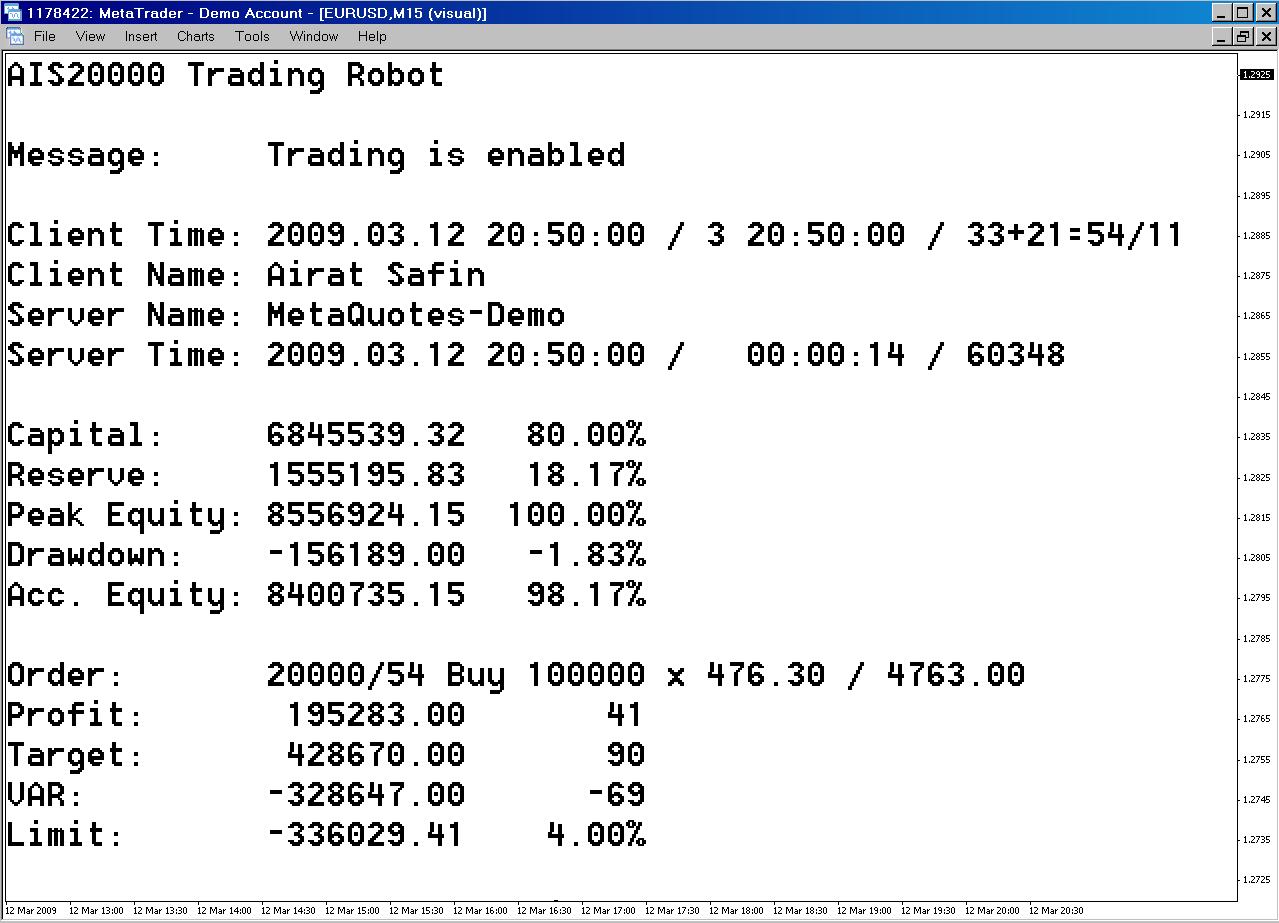Image resolution: width=1279 pixels, height=923 pixels.
Task: Click the Order text '20000/54 Buy 100000'
Action: click(x=456, y=675)
